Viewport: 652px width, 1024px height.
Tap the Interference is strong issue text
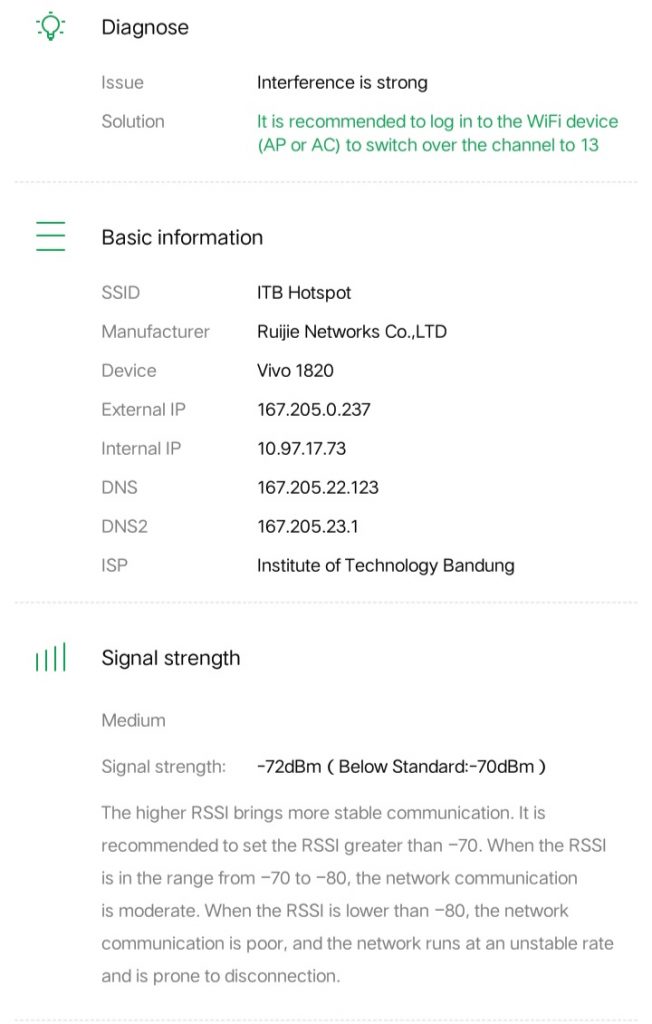[342, 83]
